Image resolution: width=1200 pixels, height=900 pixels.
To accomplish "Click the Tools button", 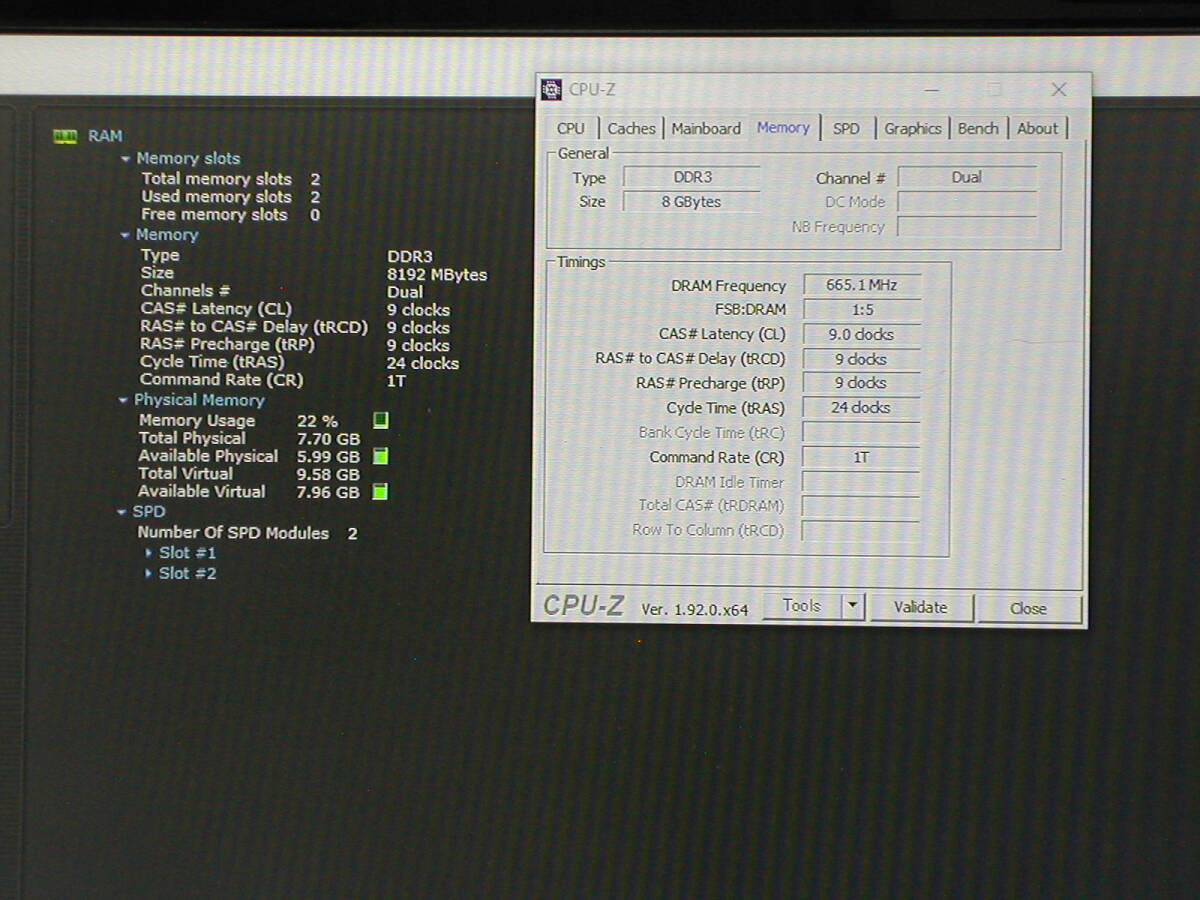I will tap(802, 606).
